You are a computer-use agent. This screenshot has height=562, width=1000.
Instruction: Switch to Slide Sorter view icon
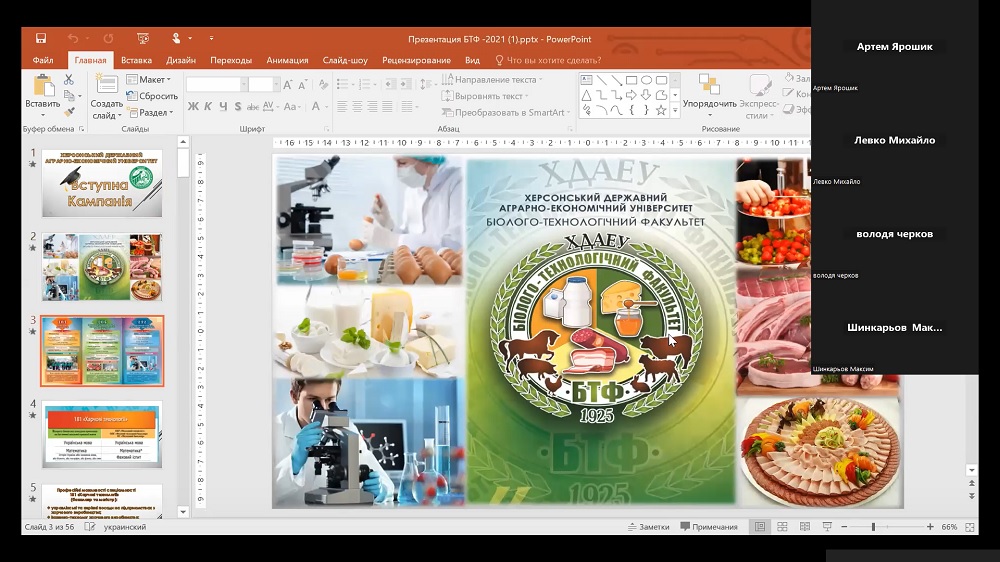[x=783, y=527]
